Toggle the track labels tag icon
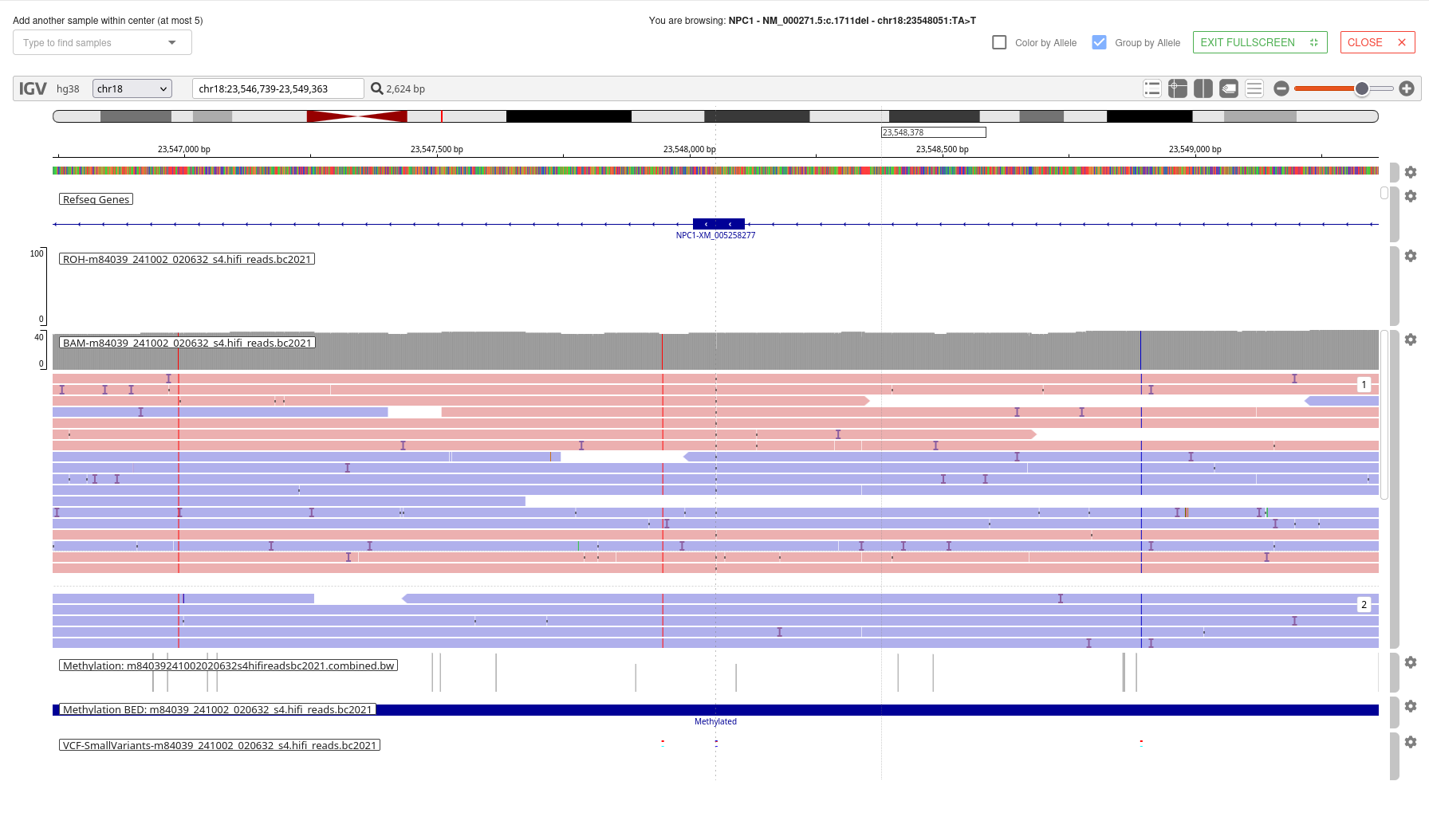The width and height of the screenshot is (1429, 840). pyautogui.click(x=1229, y=88)
